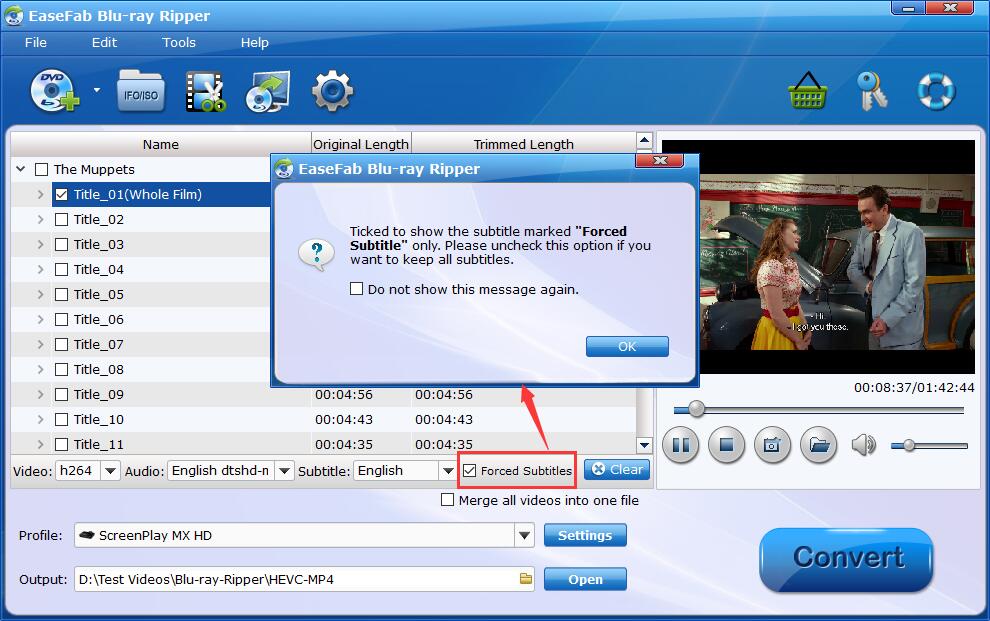
Task: Expand the Title_03 row
Action: pyautogui.click(x=40, y=244)
